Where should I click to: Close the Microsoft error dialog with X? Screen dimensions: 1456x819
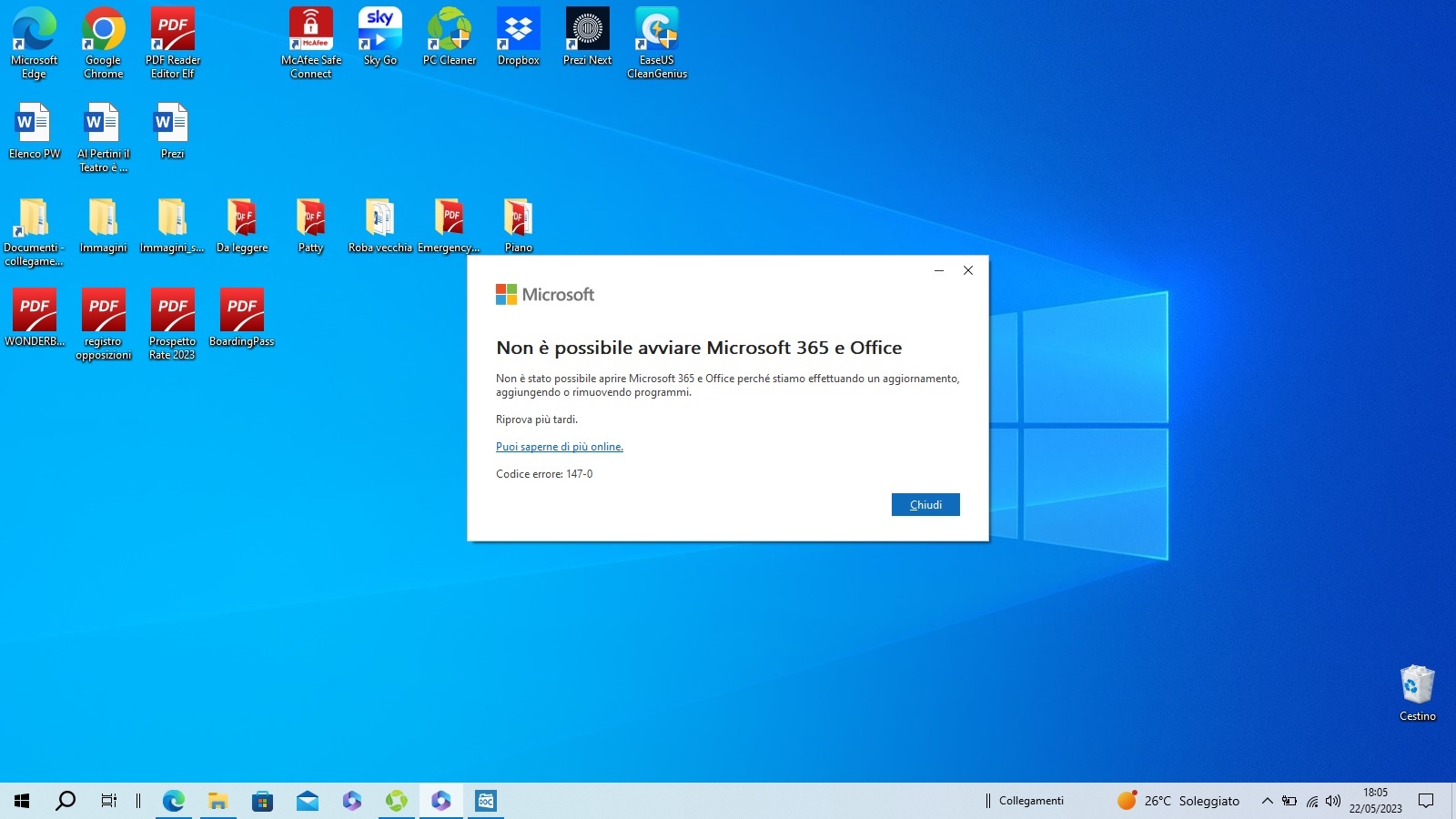coord(968,270)
